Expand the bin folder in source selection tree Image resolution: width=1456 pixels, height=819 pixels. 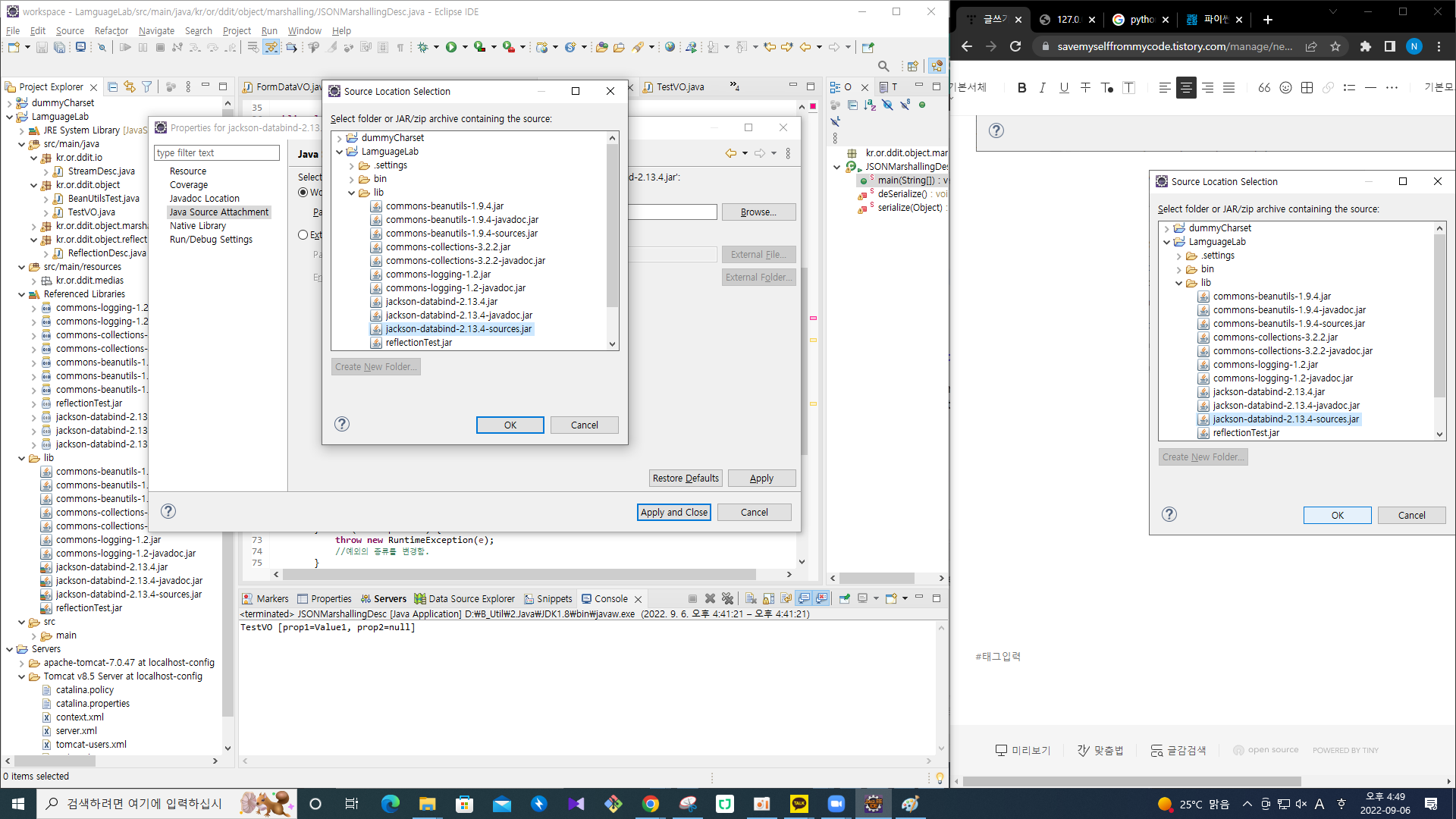(x=352, y=179)
